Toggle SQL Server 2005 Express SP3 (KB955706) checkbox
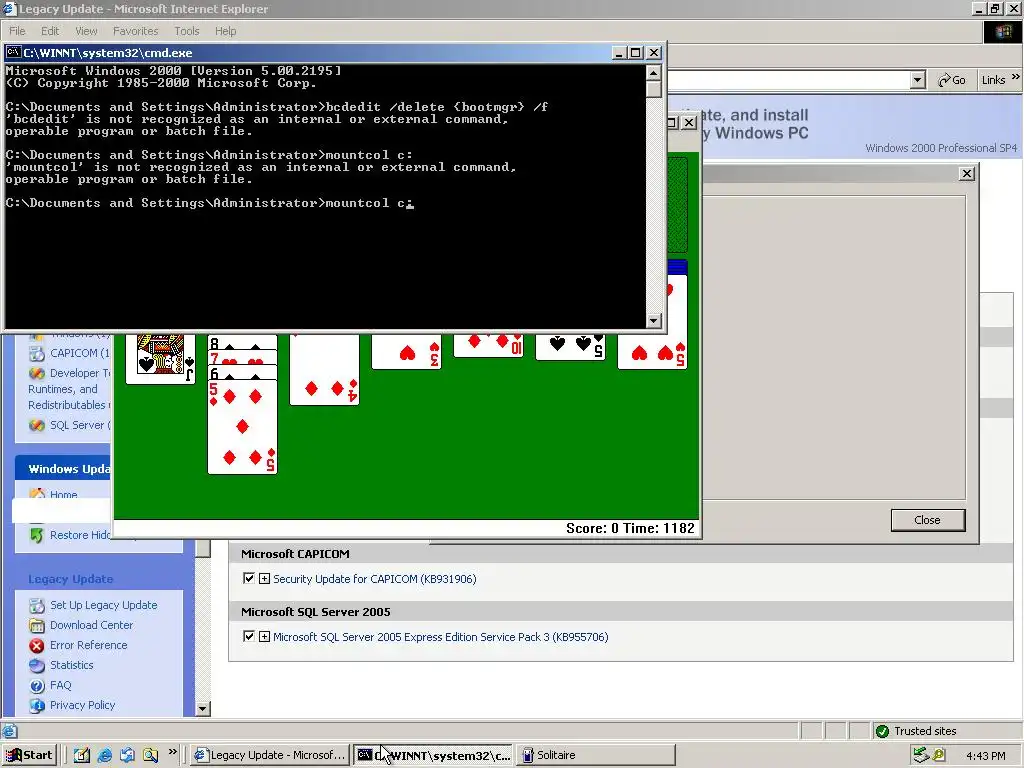 [x=248, y=637]
